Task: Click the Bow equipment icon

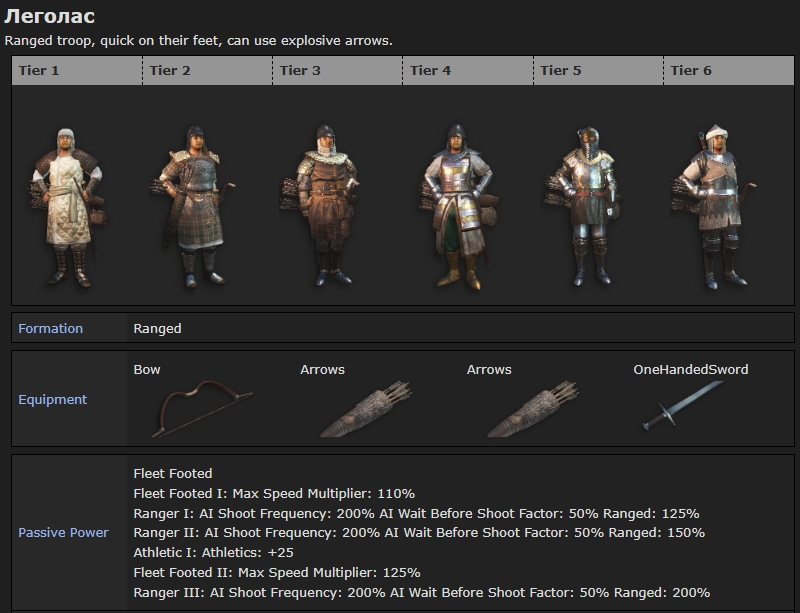Action: [188, 408]
